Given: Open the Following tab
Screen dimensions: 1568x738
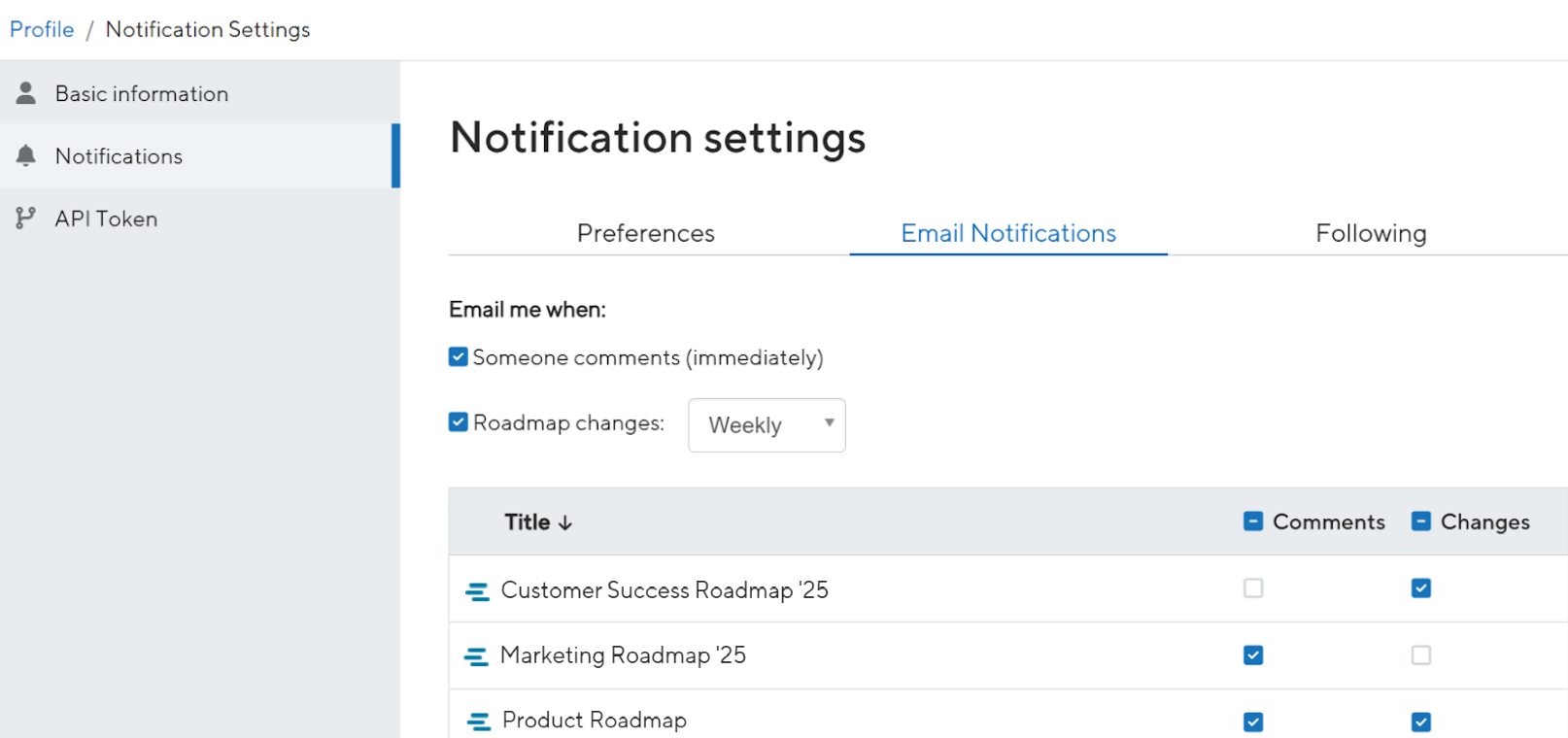Looking at the screenshot, I should (1371, 233).
